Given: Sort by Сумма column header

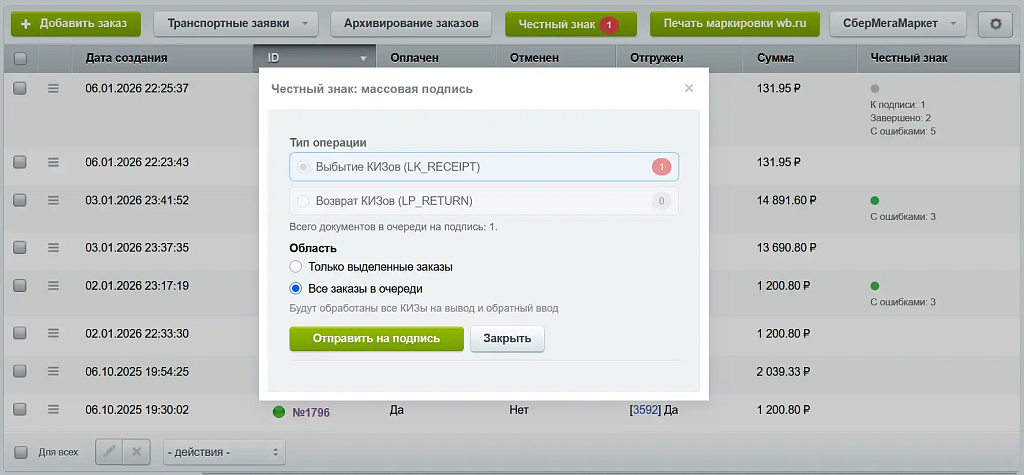Looking at the screenshot, I should pyautogui.click(x=775, y=57).
